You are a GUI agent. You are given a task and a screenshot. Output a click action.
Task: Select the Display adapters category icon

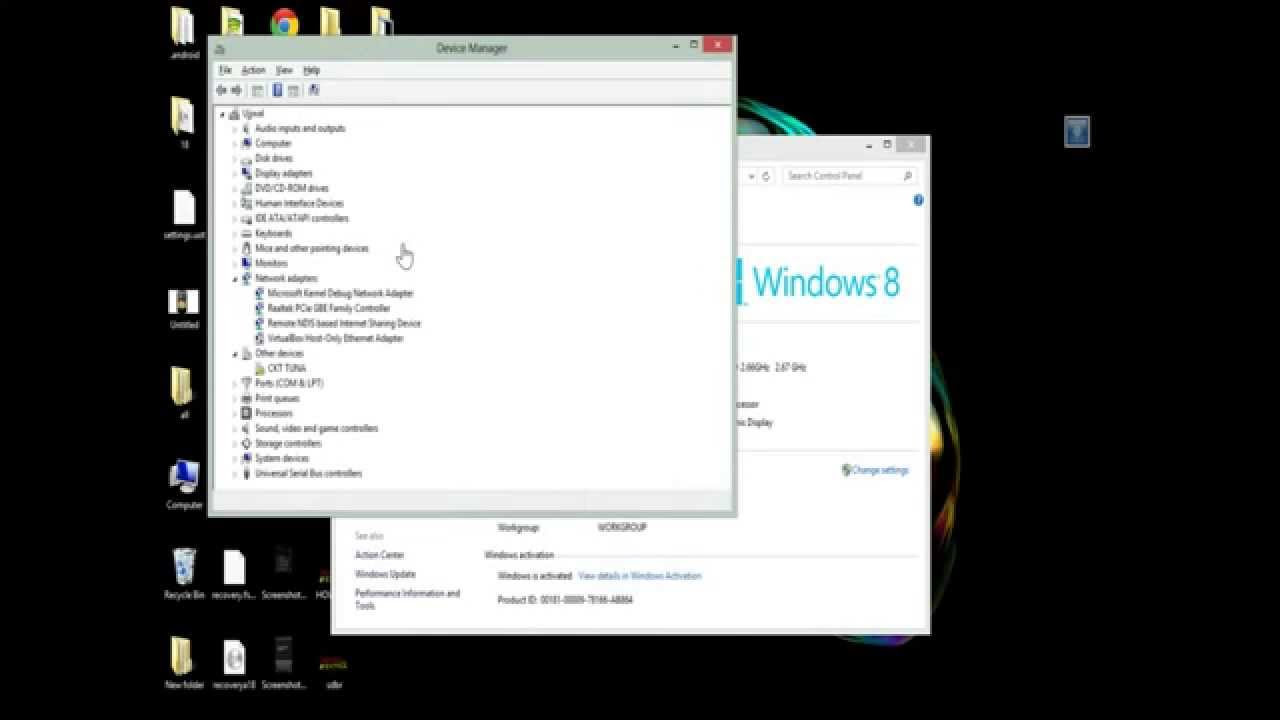(x=246, y=173)
